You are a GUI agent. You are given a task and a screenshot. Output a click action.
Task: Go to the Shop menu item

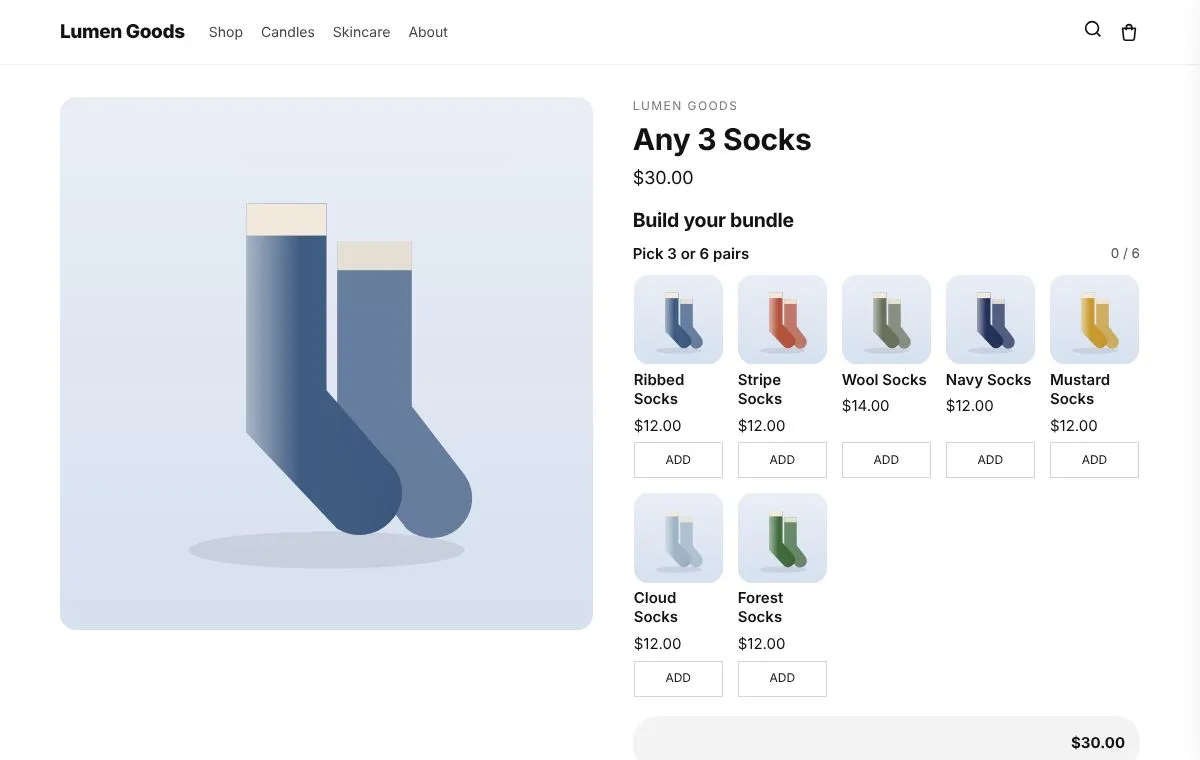point(226,32)
